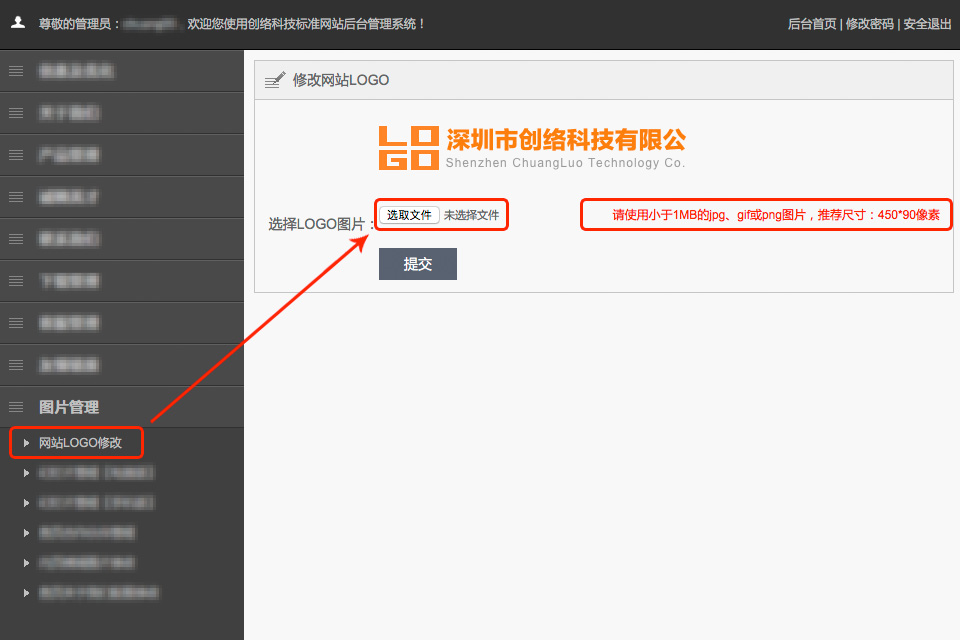960x640 pixels.
Task: Click the 修改密码 link
Action: pos(869,23)
